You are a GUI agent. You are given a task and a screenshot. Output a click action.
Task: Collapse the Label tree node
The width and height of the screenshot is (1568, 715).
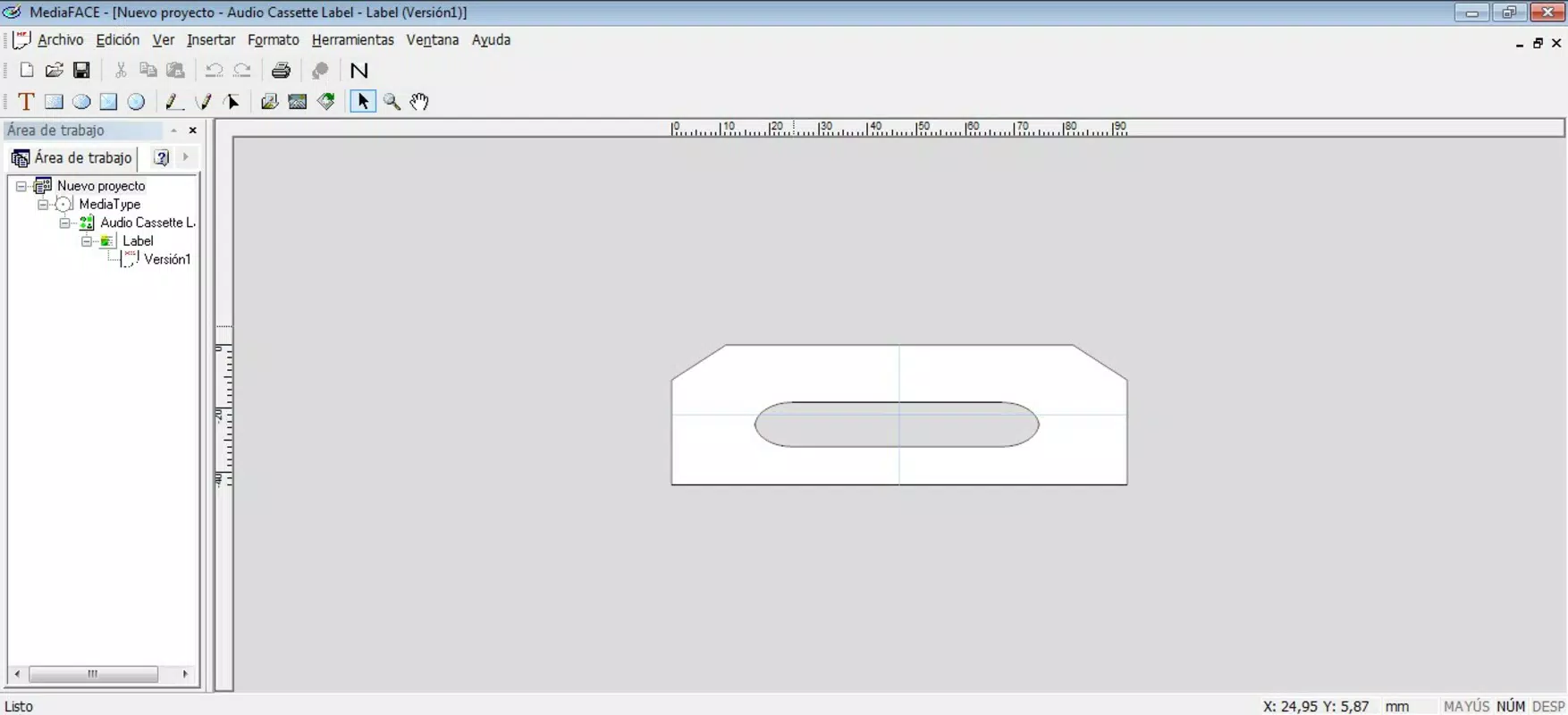click(87, 241)
